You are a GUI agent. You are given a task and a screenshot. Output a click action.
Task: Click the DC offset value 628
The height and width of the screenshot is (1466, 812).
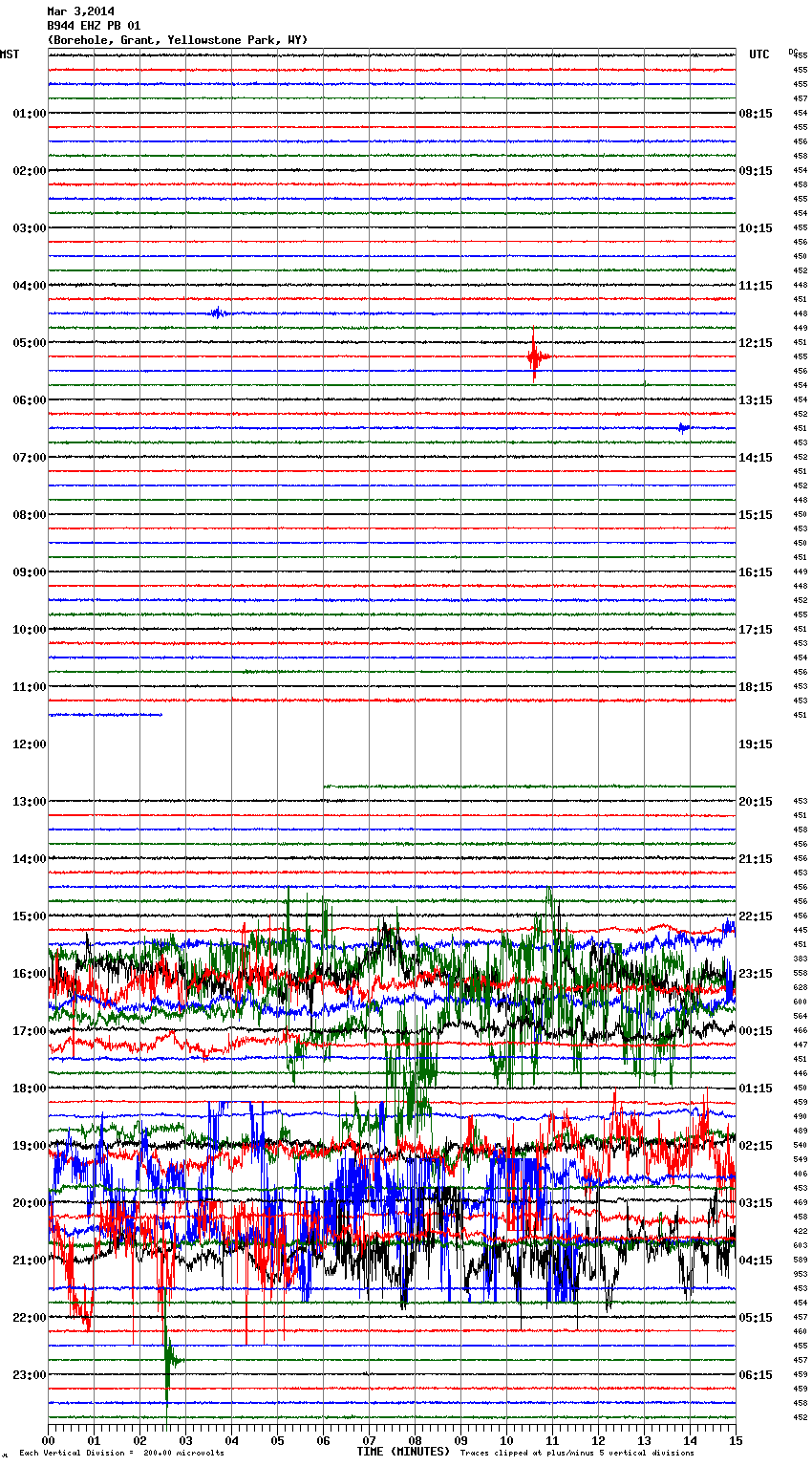(x=800, y=987)
